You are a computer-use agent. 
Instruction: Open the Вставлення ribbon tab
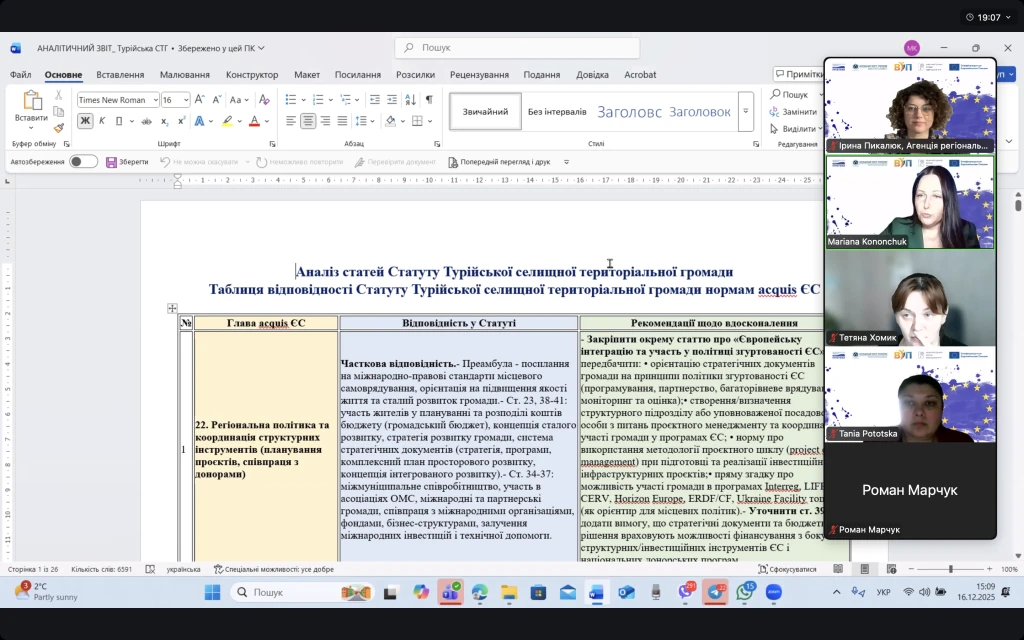[120, 75]
